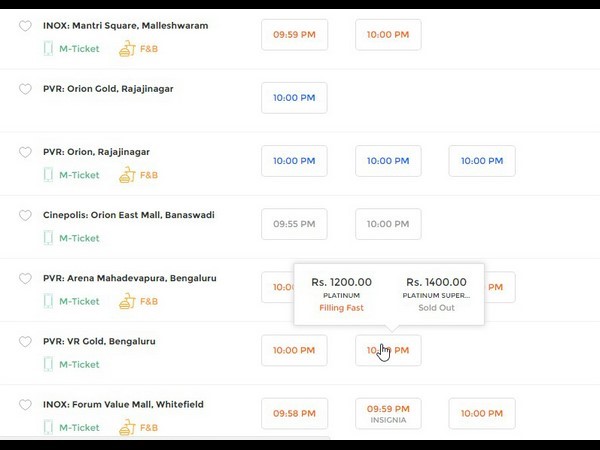Screen dimensions: 600x450
Task: Open INOX: Mantri Square, Malleshwaram cinema
Action: (x=126, y=26)
